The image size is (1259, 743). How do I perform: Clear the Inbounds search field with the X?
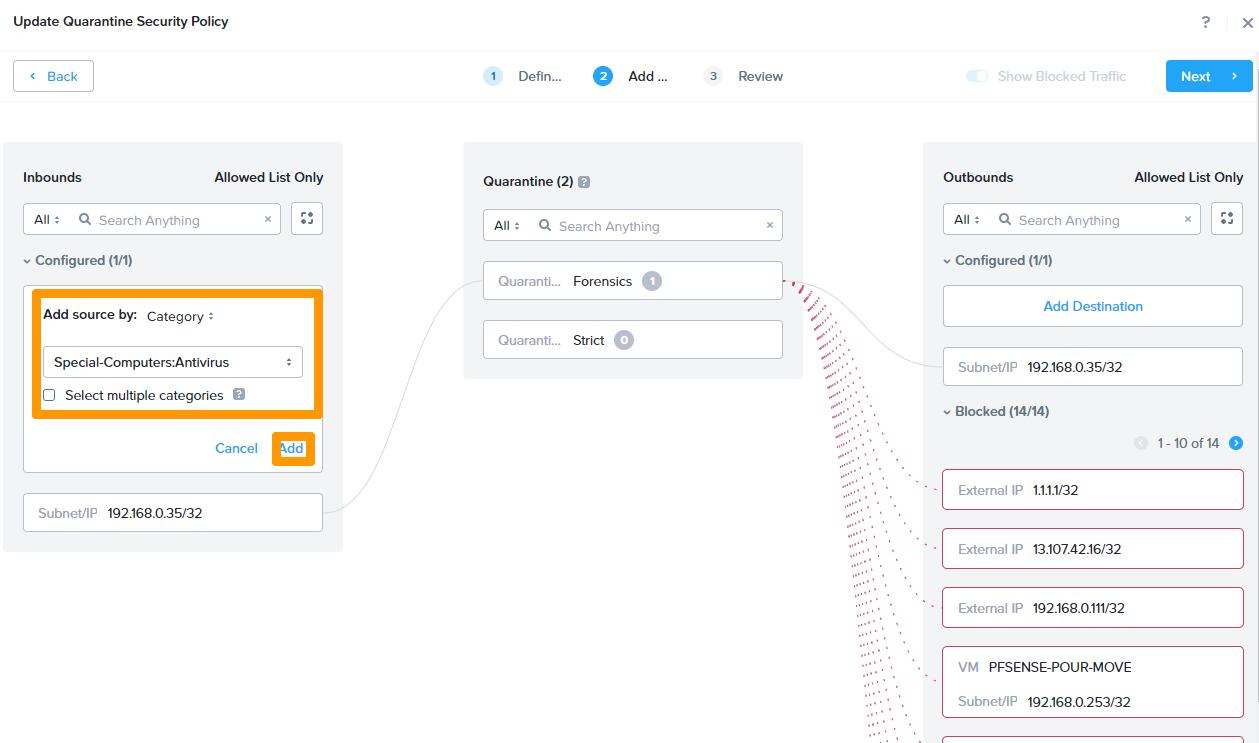tap(266, 219)
